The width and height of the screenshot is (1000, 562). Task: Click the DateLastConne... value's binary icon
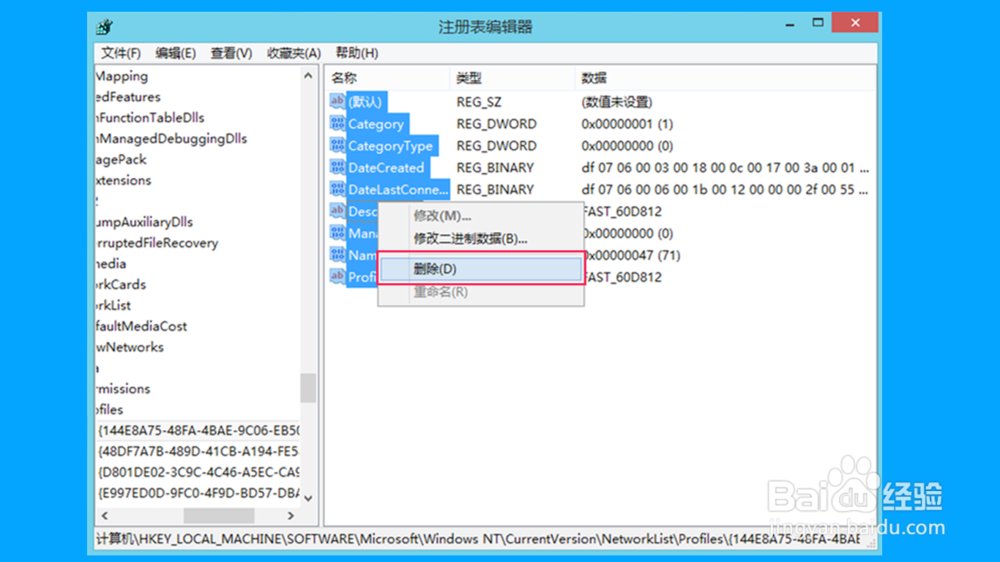337,189
